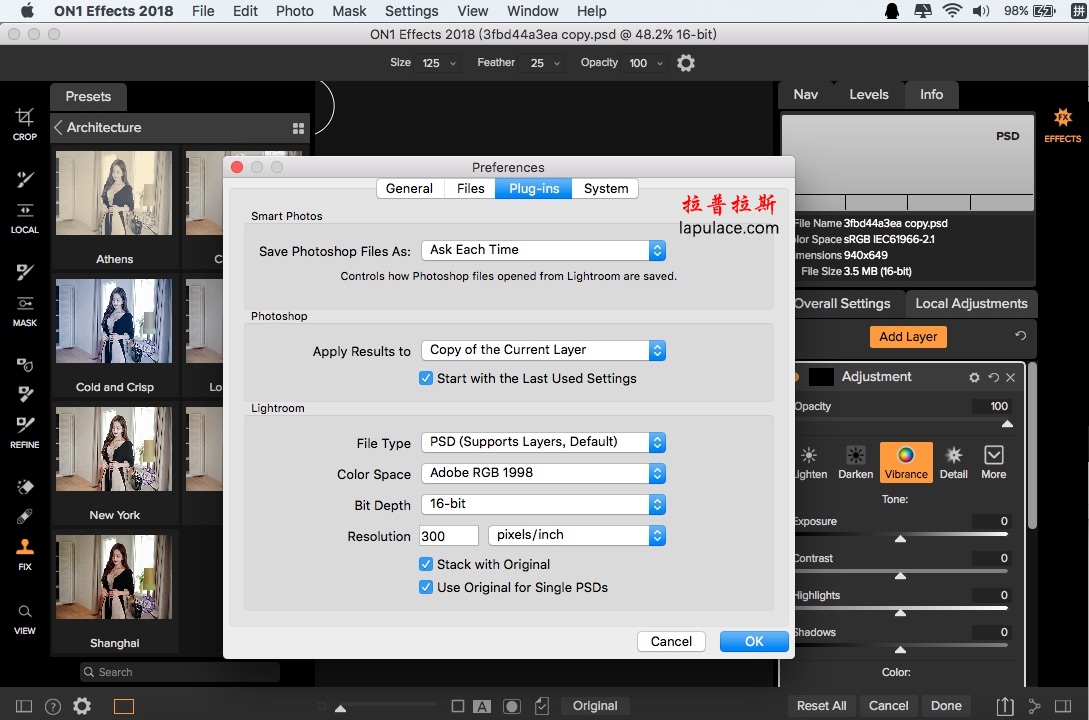This screenshot has height=720, width=1089.
Task: Select the Refine brush tool
Action: pyautogui.click(x=24, y=424)
